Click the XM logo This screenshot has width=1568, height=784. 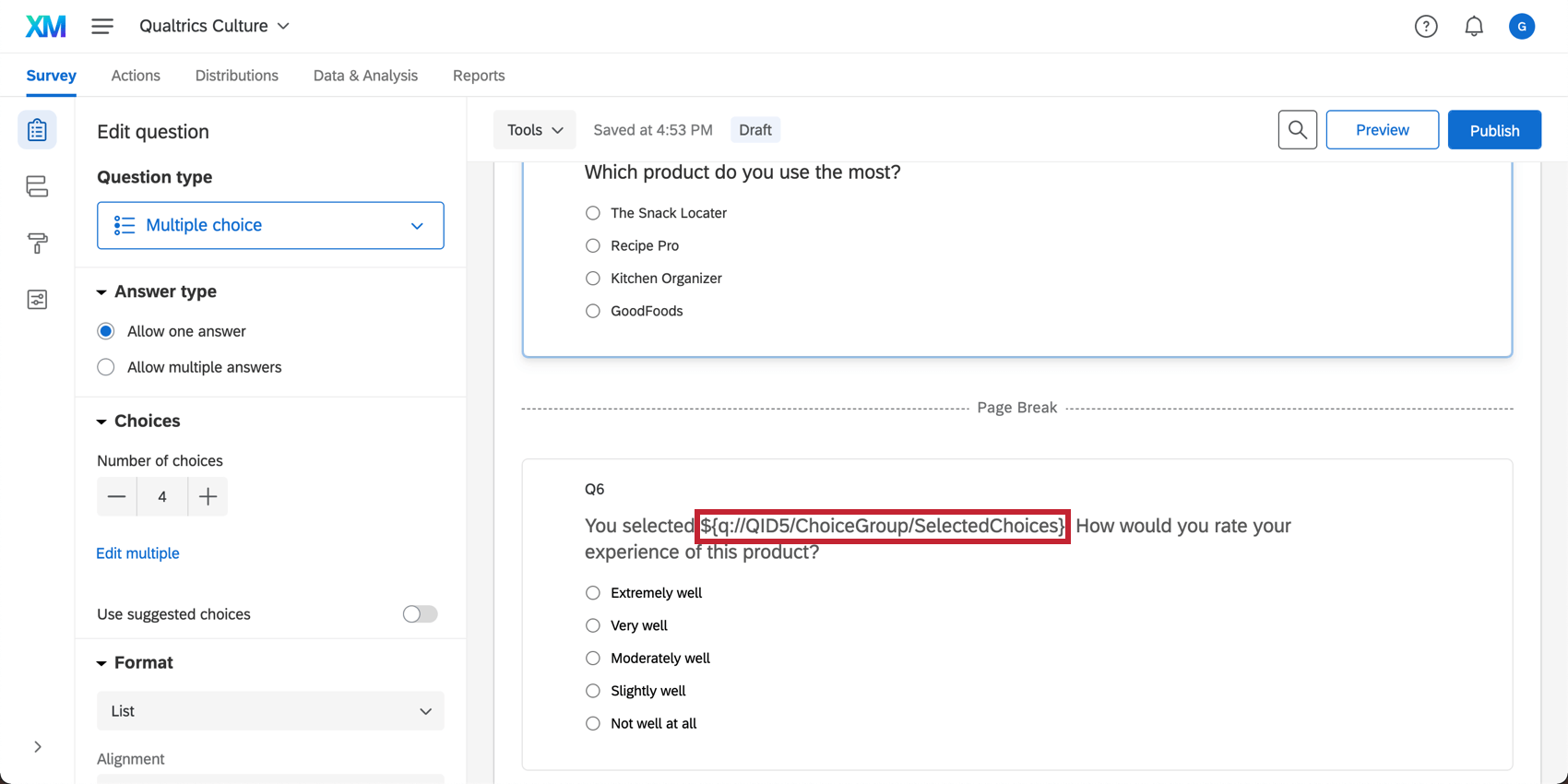click(45, 27)
